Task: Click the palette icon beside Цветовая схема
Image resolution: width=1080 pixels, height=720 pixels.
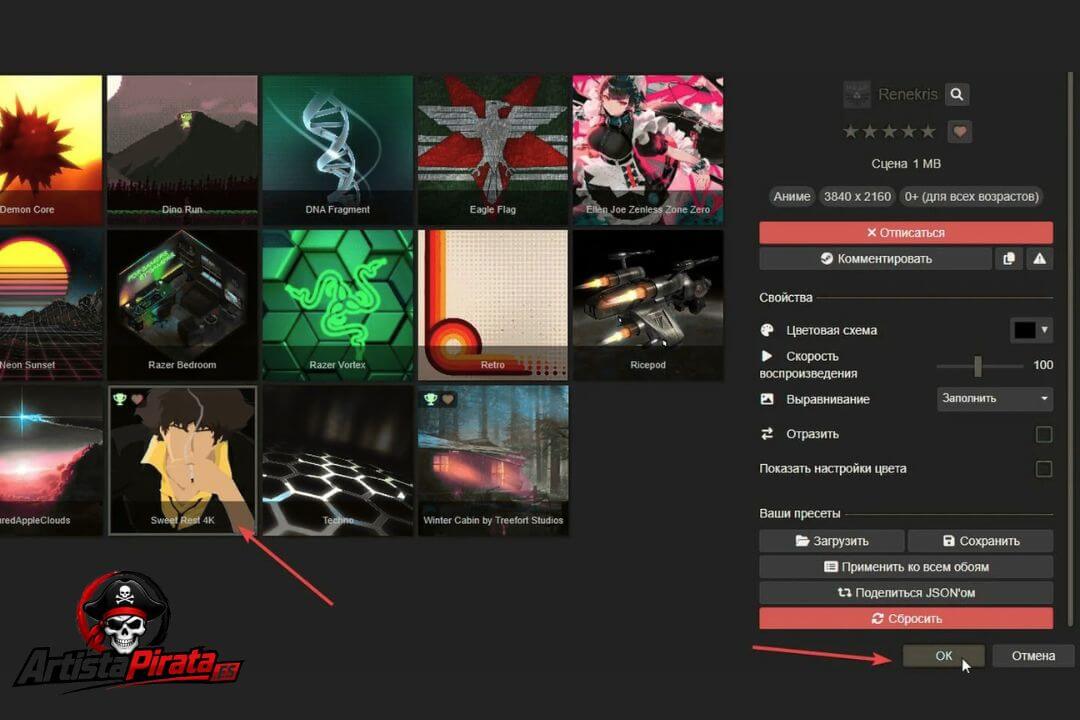Action: (x=767, y=330)
